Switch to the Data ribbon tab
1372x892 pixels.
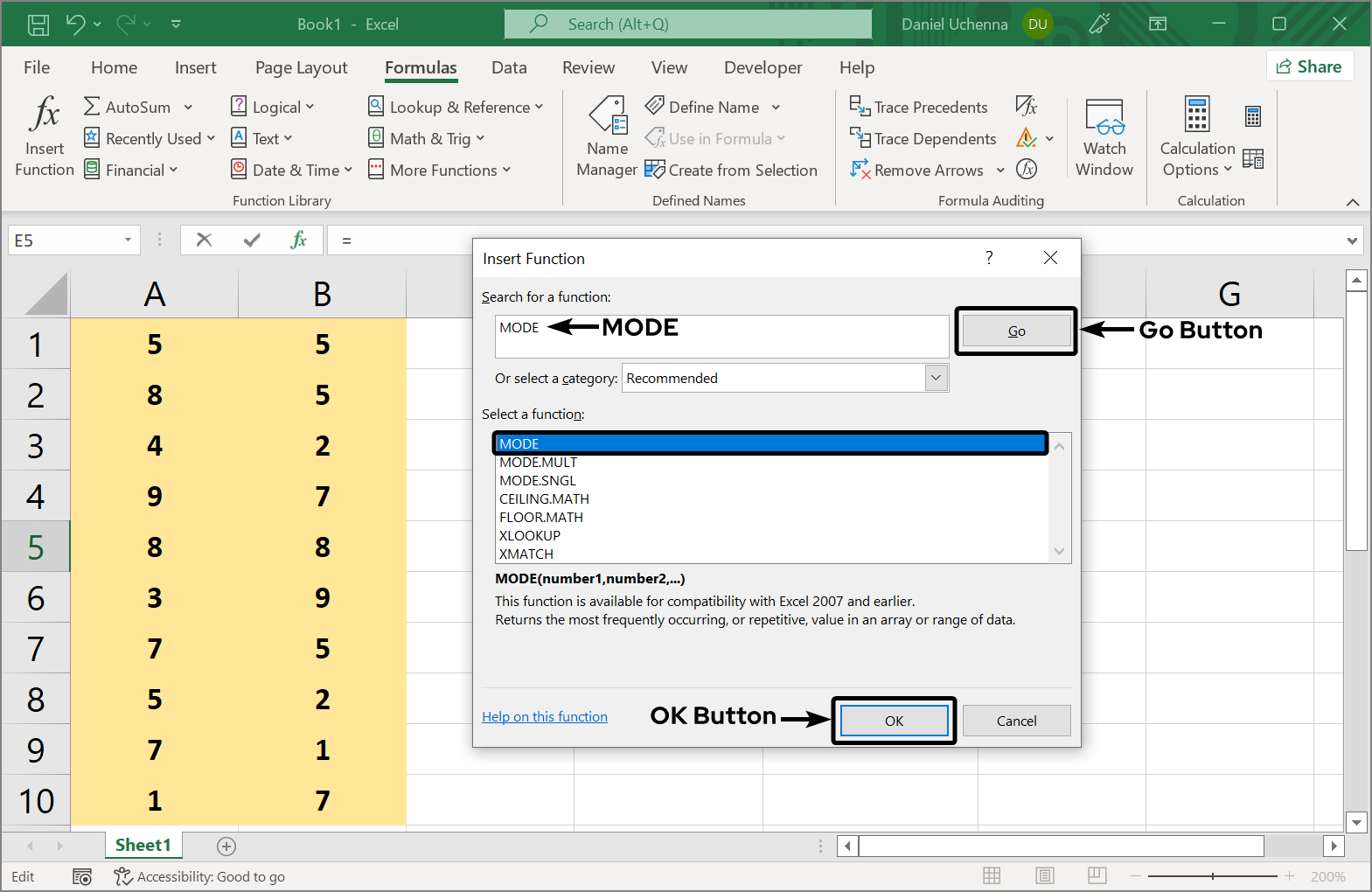point(509,67)
